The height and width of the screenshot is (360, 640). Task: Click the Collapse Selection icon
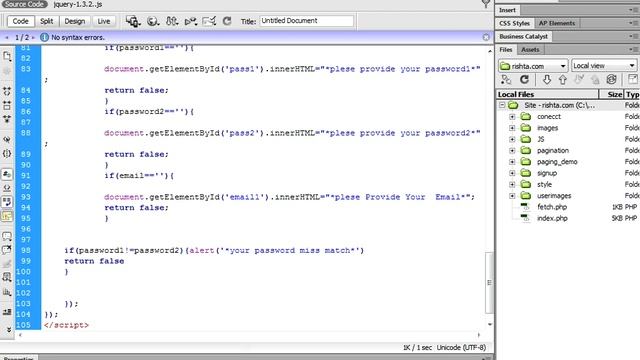tap(7, 105)
